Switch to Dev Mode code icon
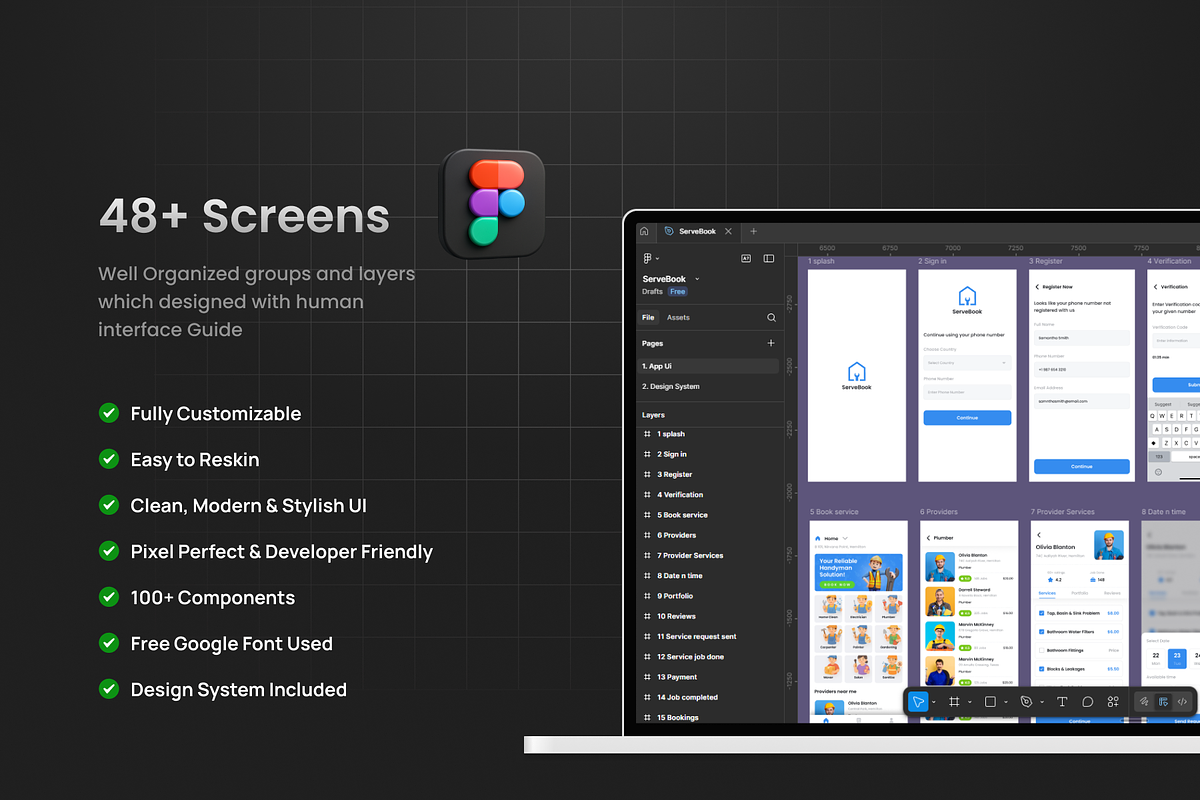The image size is (1200, 800). 1182,702
